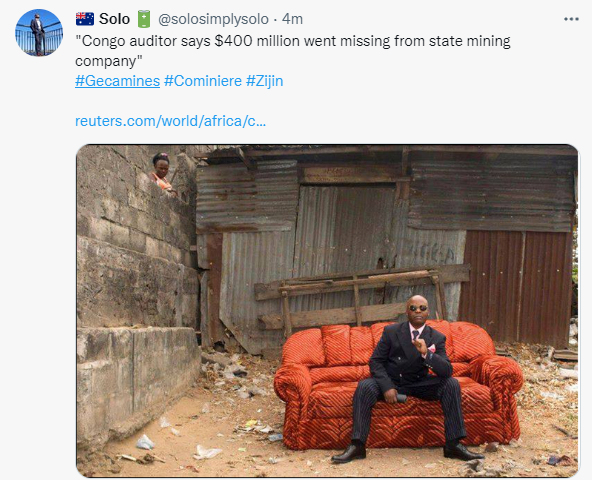Open the #Zijin hashtag
592x480 pixels.
click(x=264, y=81)
